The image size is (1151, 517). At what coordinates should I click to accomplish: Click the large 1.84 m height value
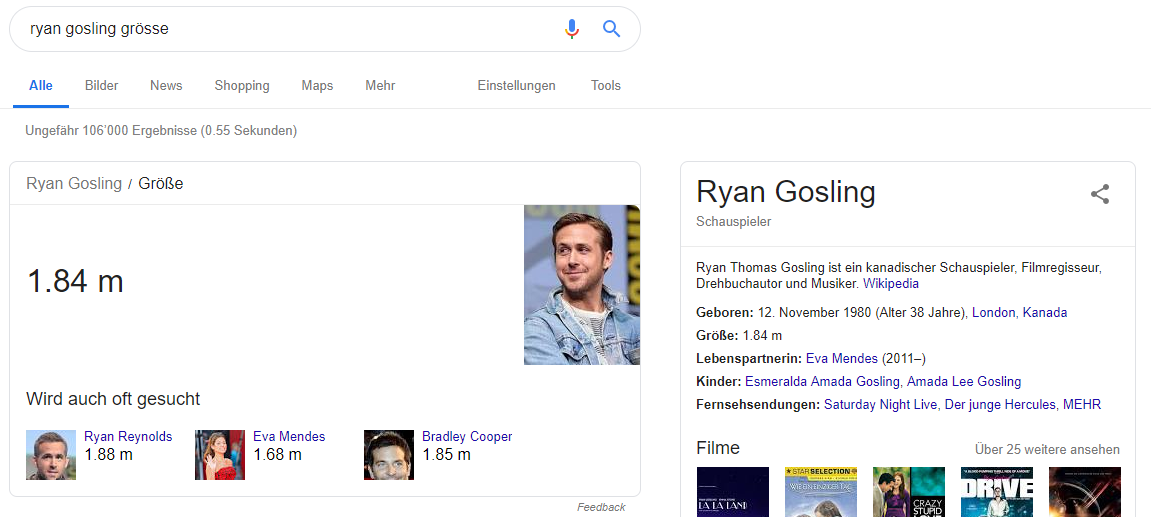click(76, 281)
